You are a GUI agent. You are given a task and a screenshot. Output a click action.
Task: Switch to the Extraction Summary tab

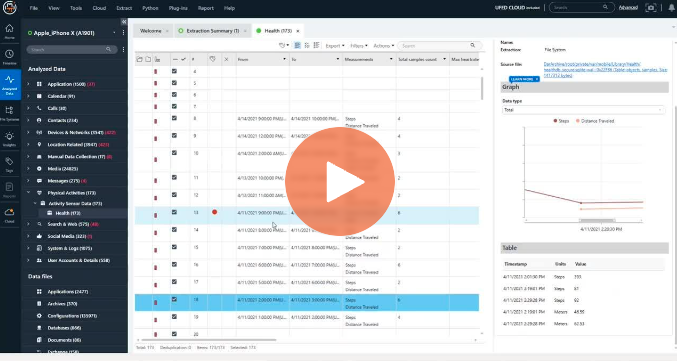212,31
